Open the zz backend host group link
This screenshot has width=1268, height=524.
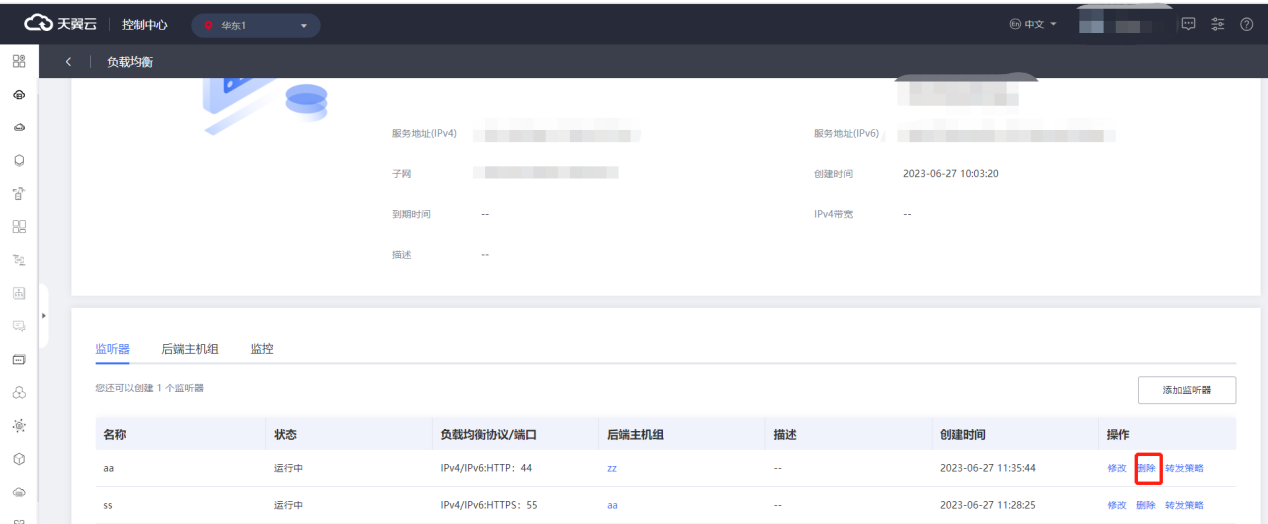click(612, 468)
